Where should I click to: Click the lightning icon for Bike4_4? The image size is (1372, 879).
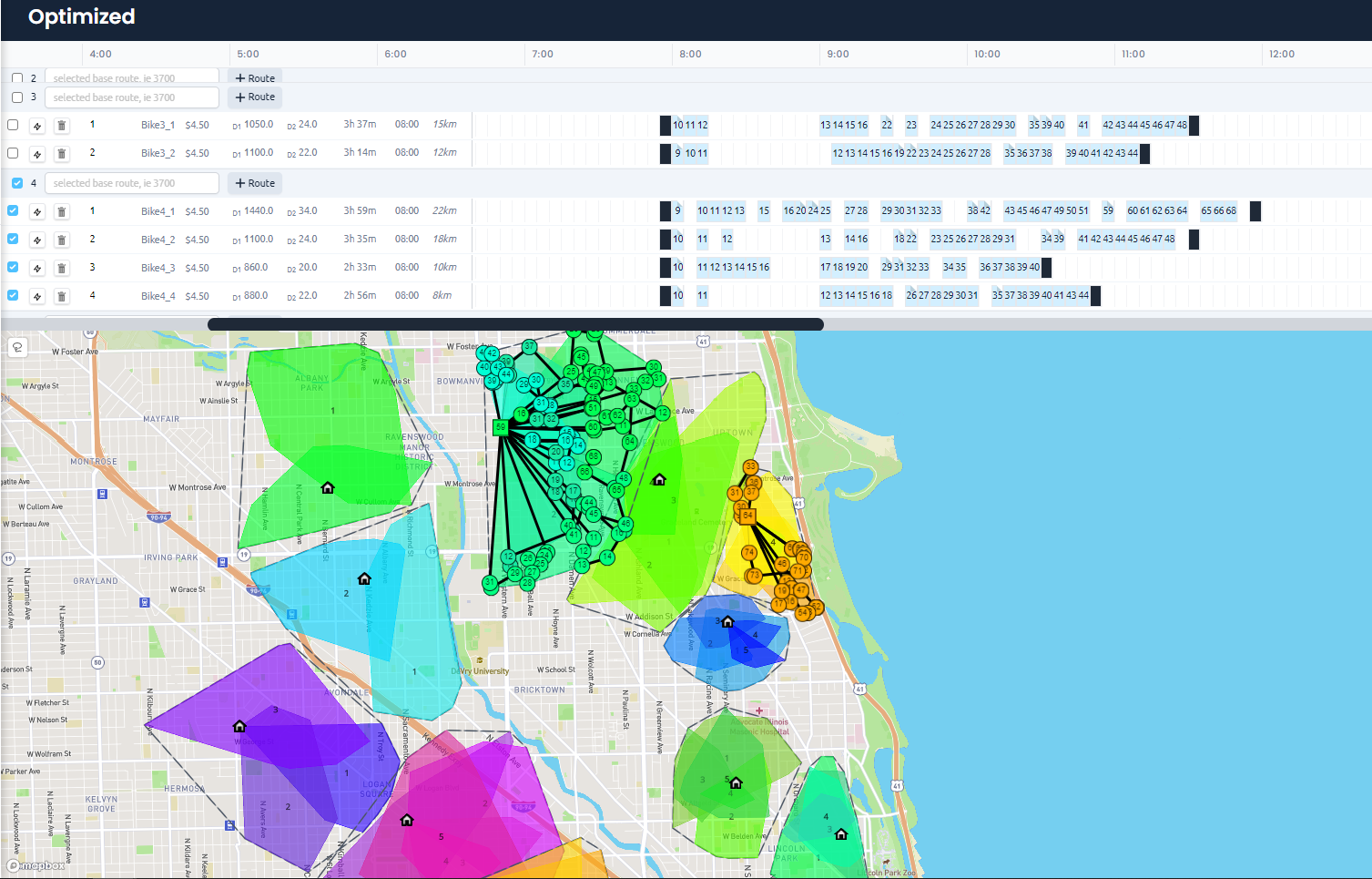click(x=37, y=297)
